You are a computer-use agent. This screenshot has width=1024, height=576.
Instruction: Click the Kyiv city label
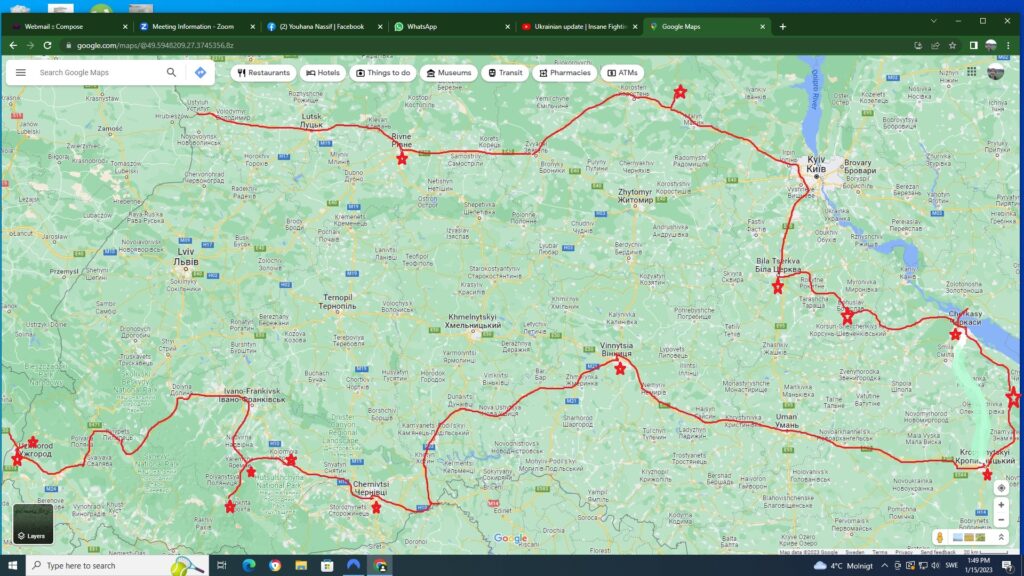(x=816, y=164)
